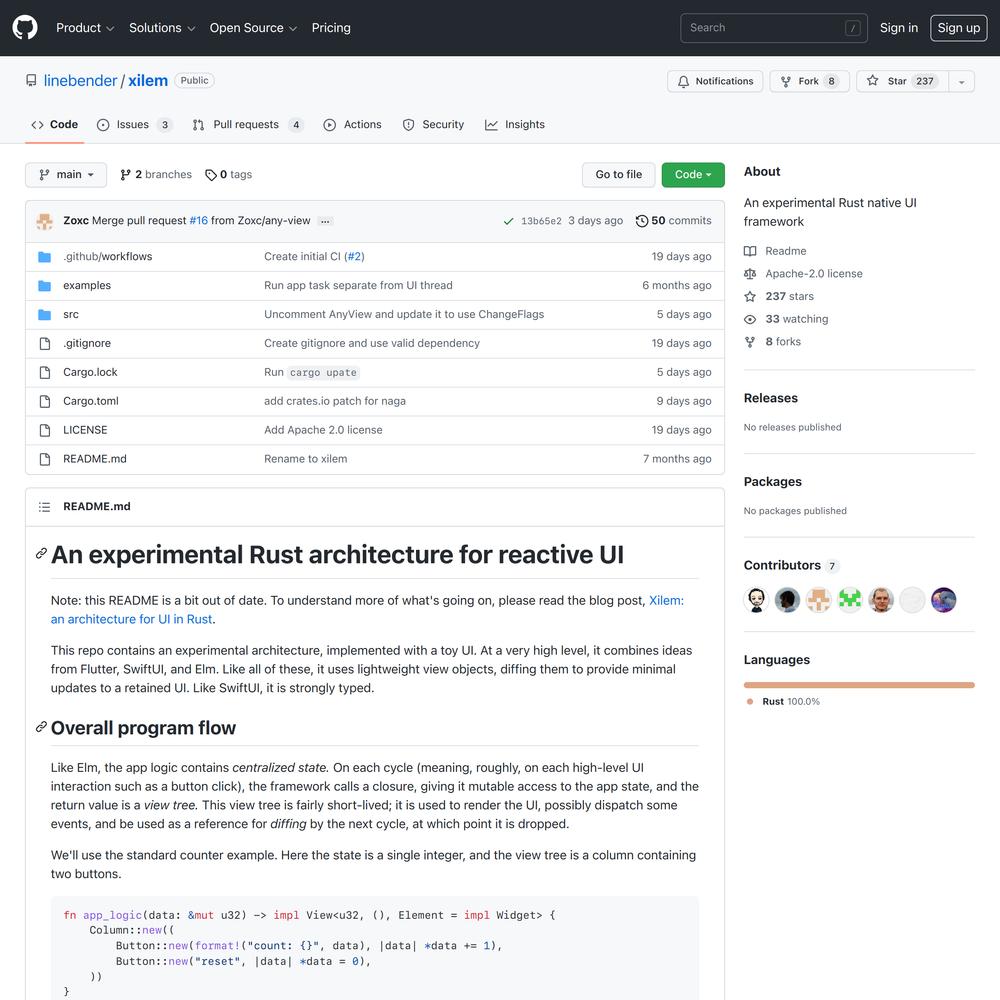
Task: Click the eye icon beside 33 watching
Action: pyautogui.click(x=750, y=319)
